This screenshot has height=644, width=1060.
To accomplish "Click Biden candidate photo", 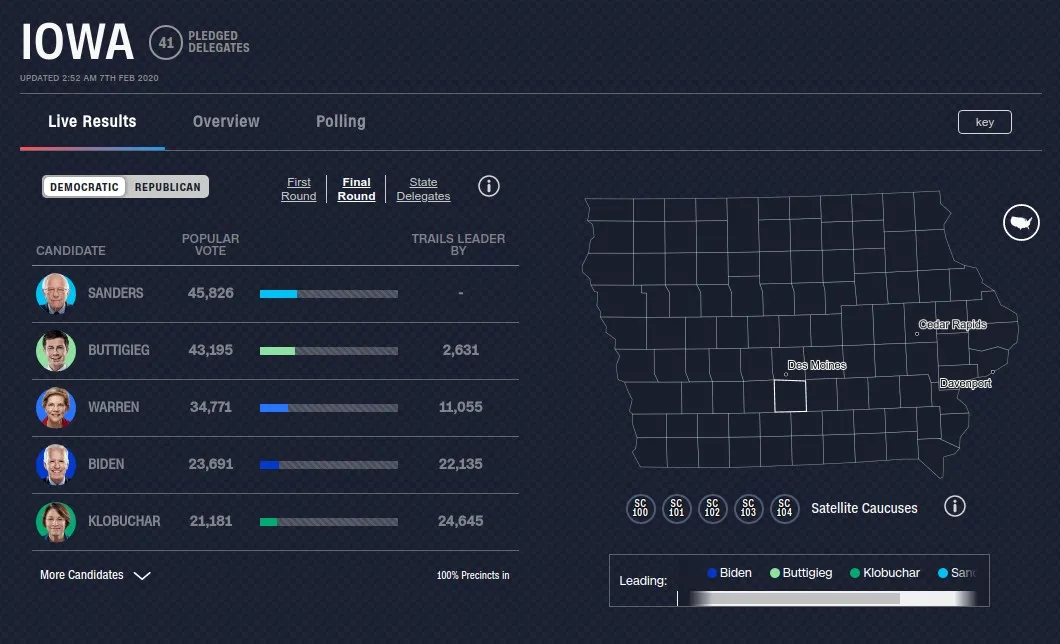I will tap(56, 464).
